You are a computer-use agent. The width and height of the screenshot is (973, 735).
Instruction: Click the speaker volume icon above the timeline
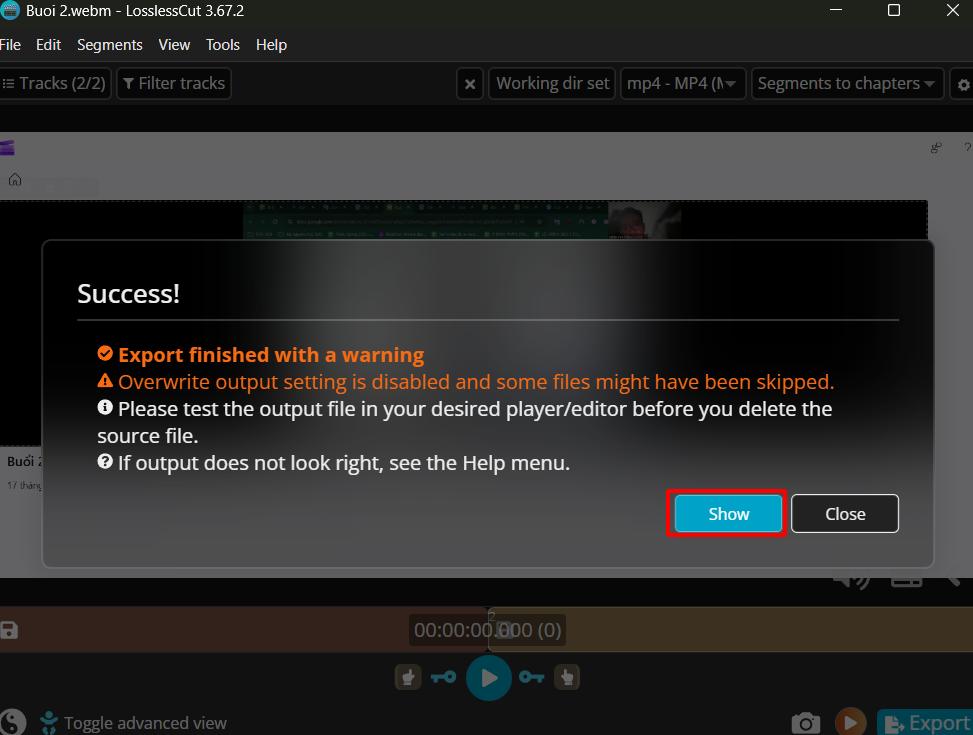(851, 581)
